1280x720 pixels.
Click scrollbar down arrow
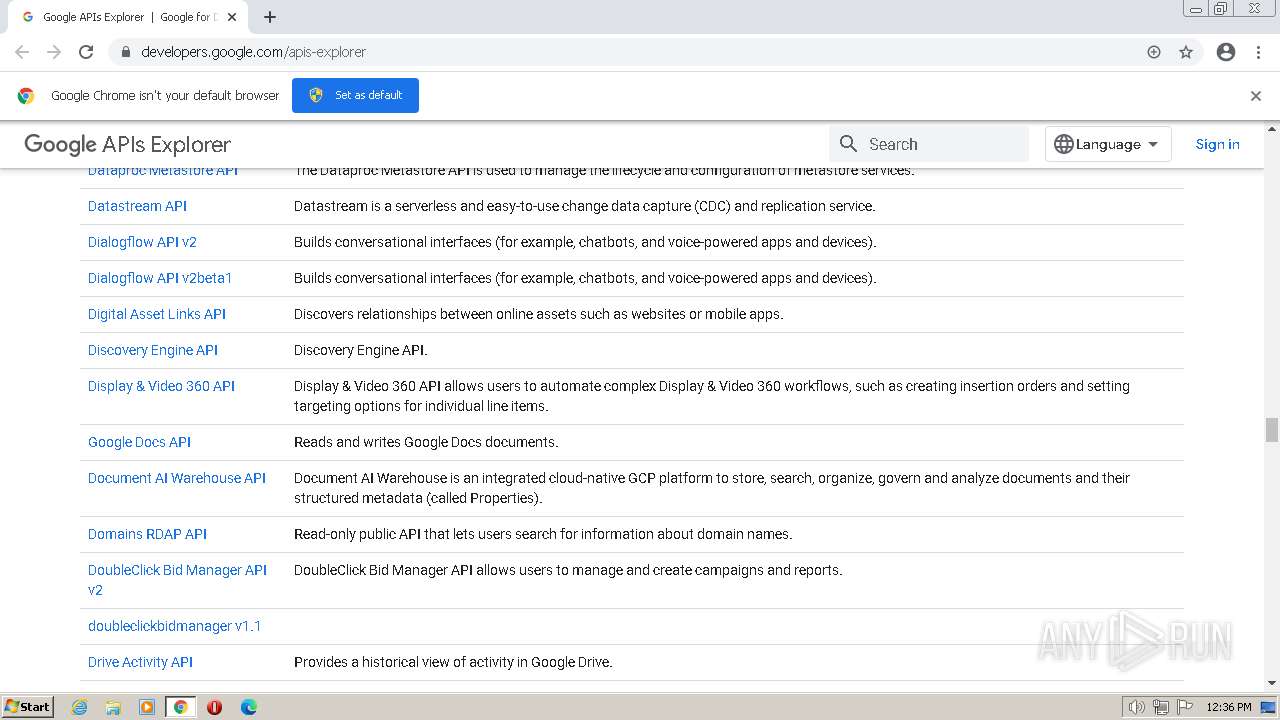point(1272,683)
